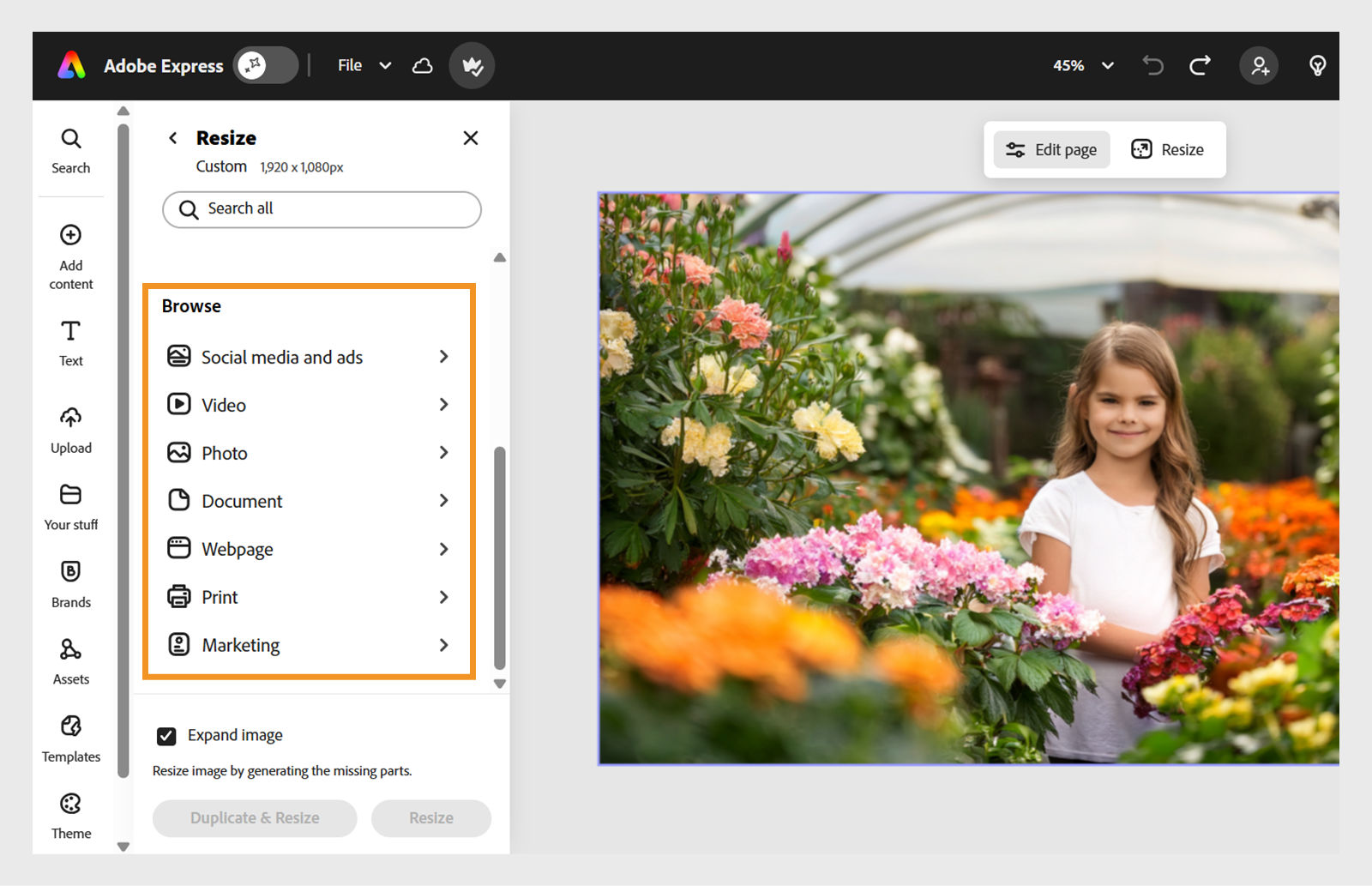Image resolution: width=1372 pixels, height=886 pixels.
Task: Select the Upload tool
Action: tap(70, 429)
